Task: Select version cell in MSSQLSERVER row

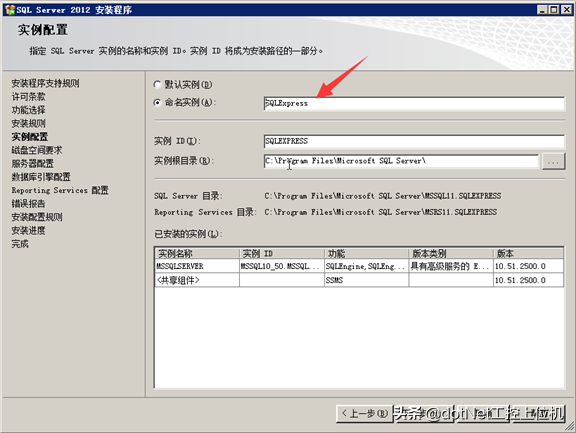Action: point(528,266)
